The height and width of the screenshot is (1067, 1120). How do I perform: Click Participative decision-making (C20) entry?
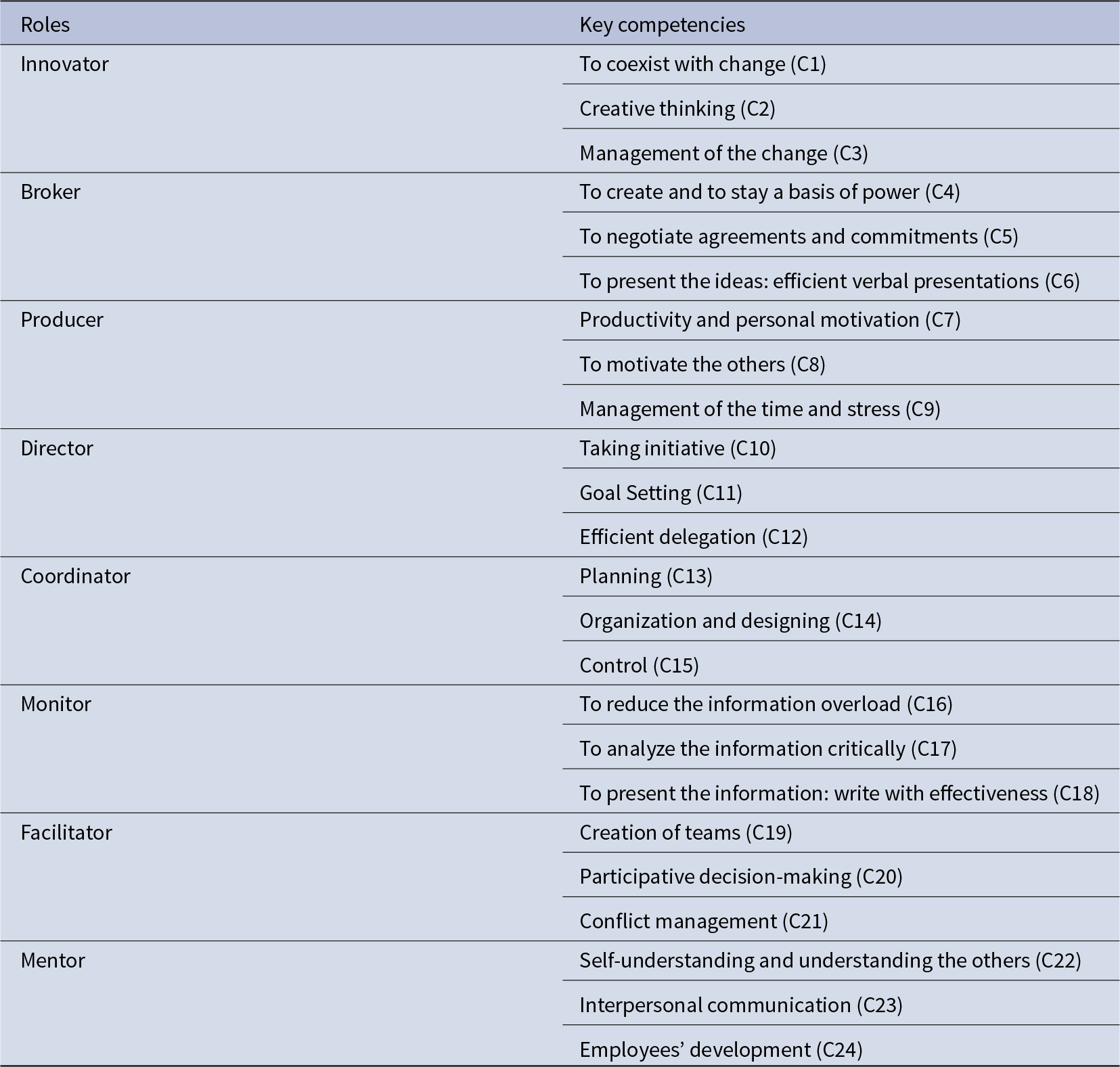point(741,876)
